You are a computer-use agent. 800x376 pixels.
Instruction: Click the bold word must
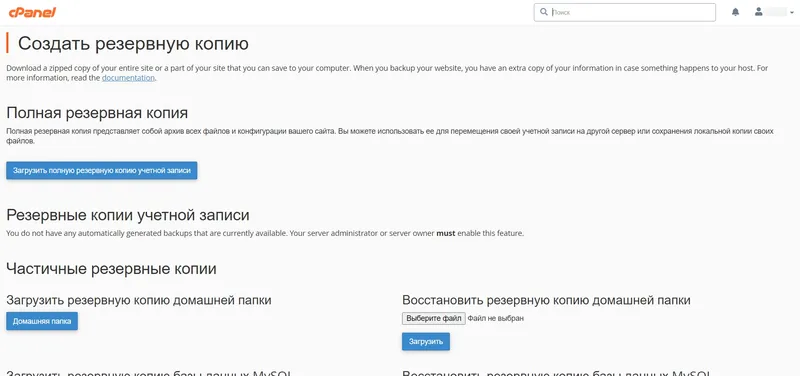(x=446, y=234)
